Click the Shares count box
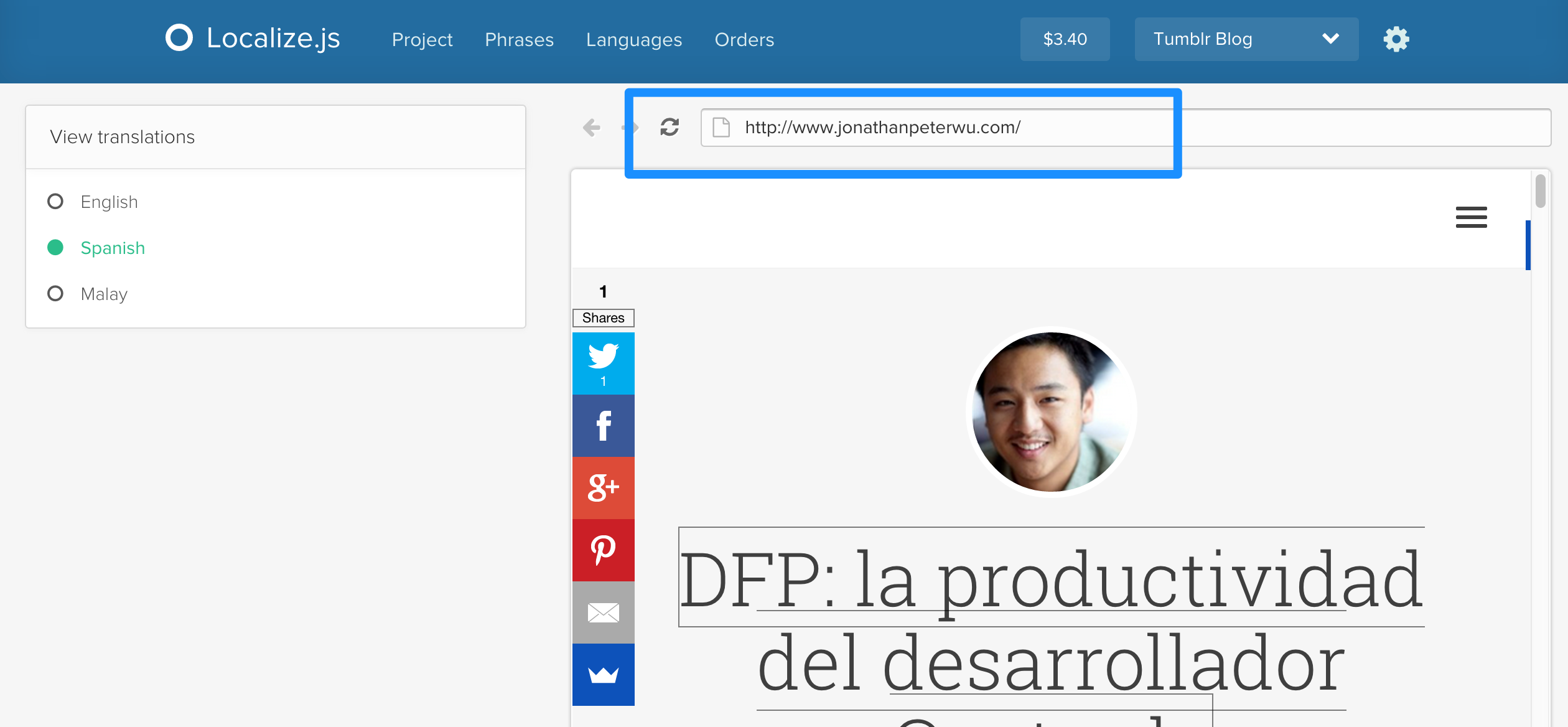 603,318
